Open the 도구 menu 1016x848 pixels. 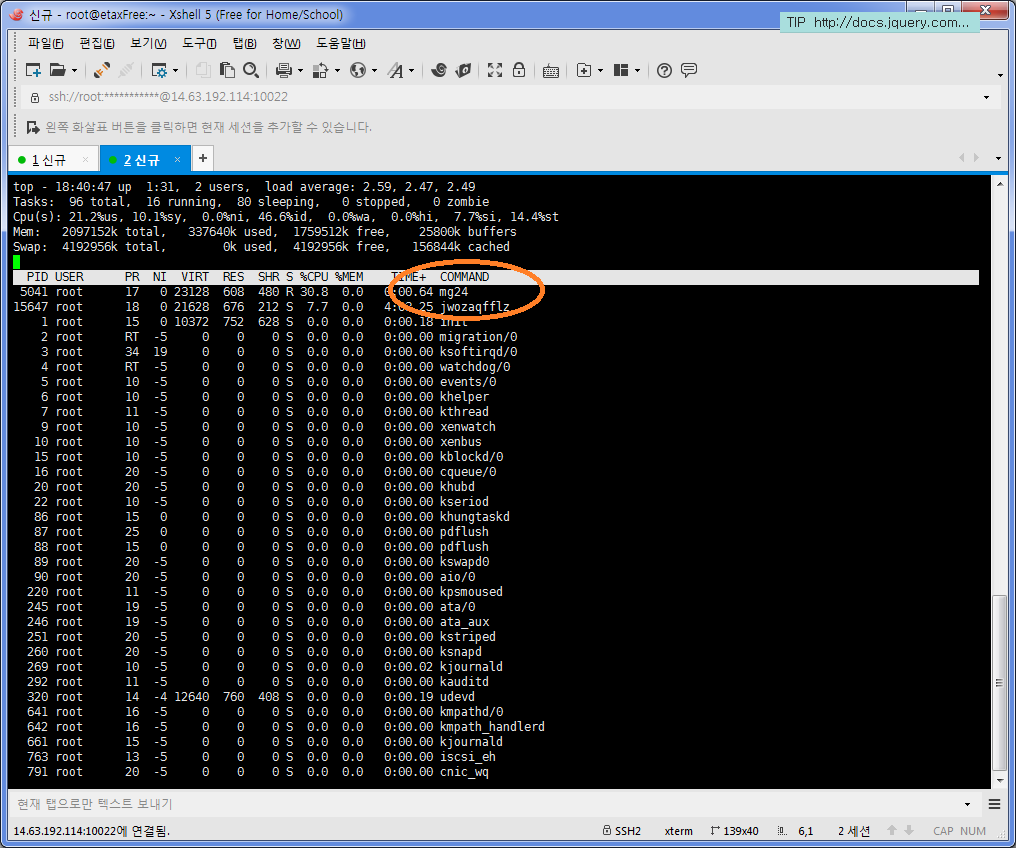point(199,43)
